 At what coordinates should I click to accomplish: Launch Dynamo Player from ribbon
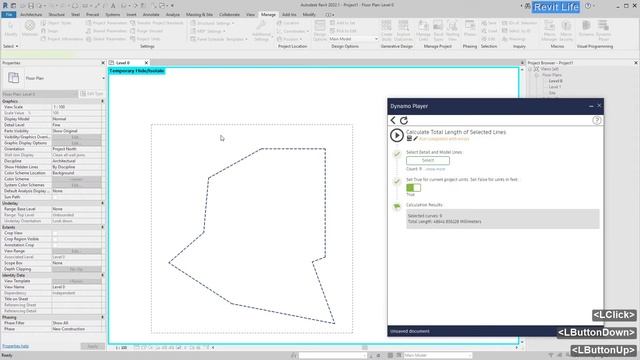pos(603,31)
